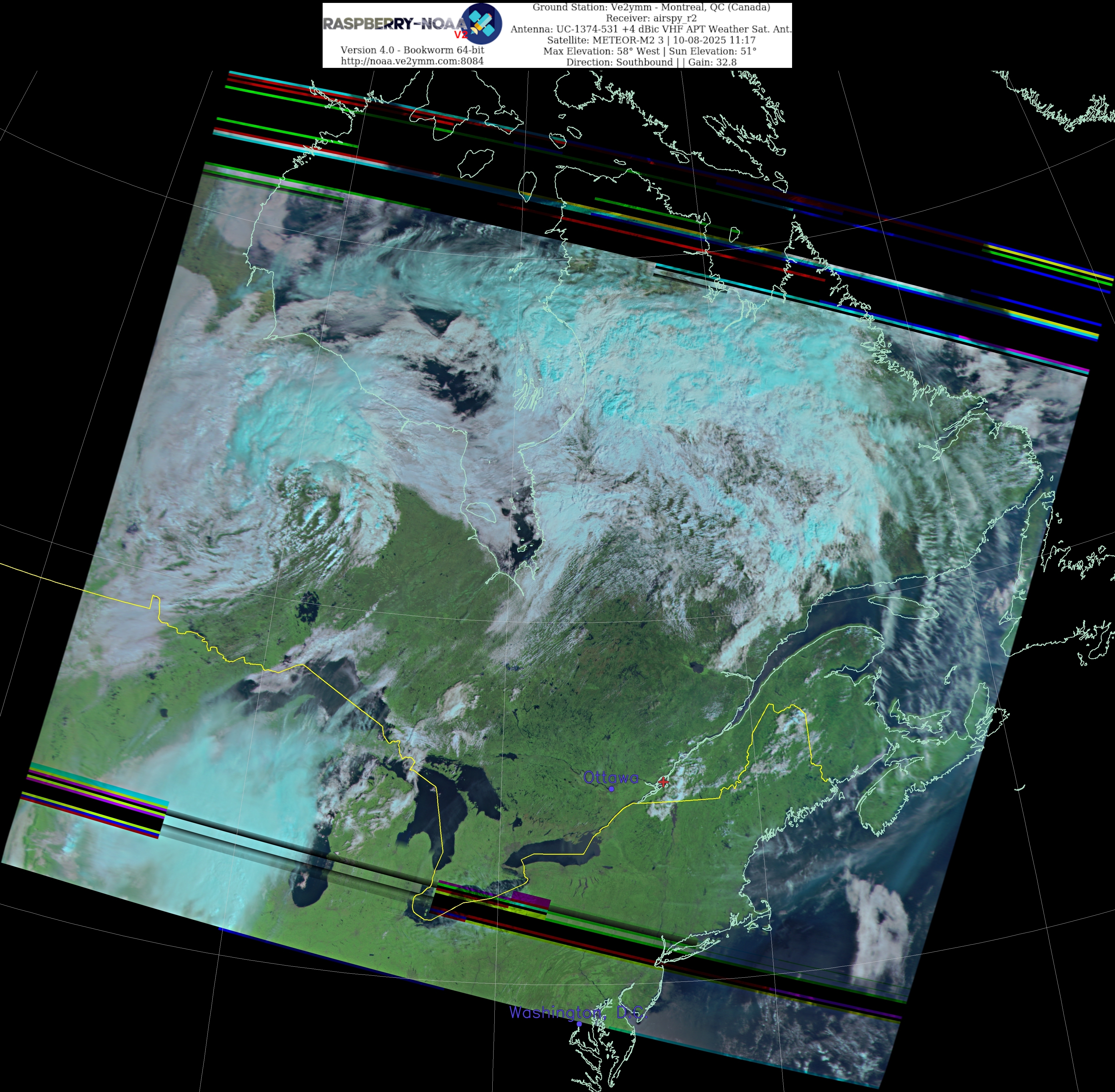The width and height of the screenshot is (1115, 1092).
Task: Click the Ottawa city label
Action: coord(611,778)
